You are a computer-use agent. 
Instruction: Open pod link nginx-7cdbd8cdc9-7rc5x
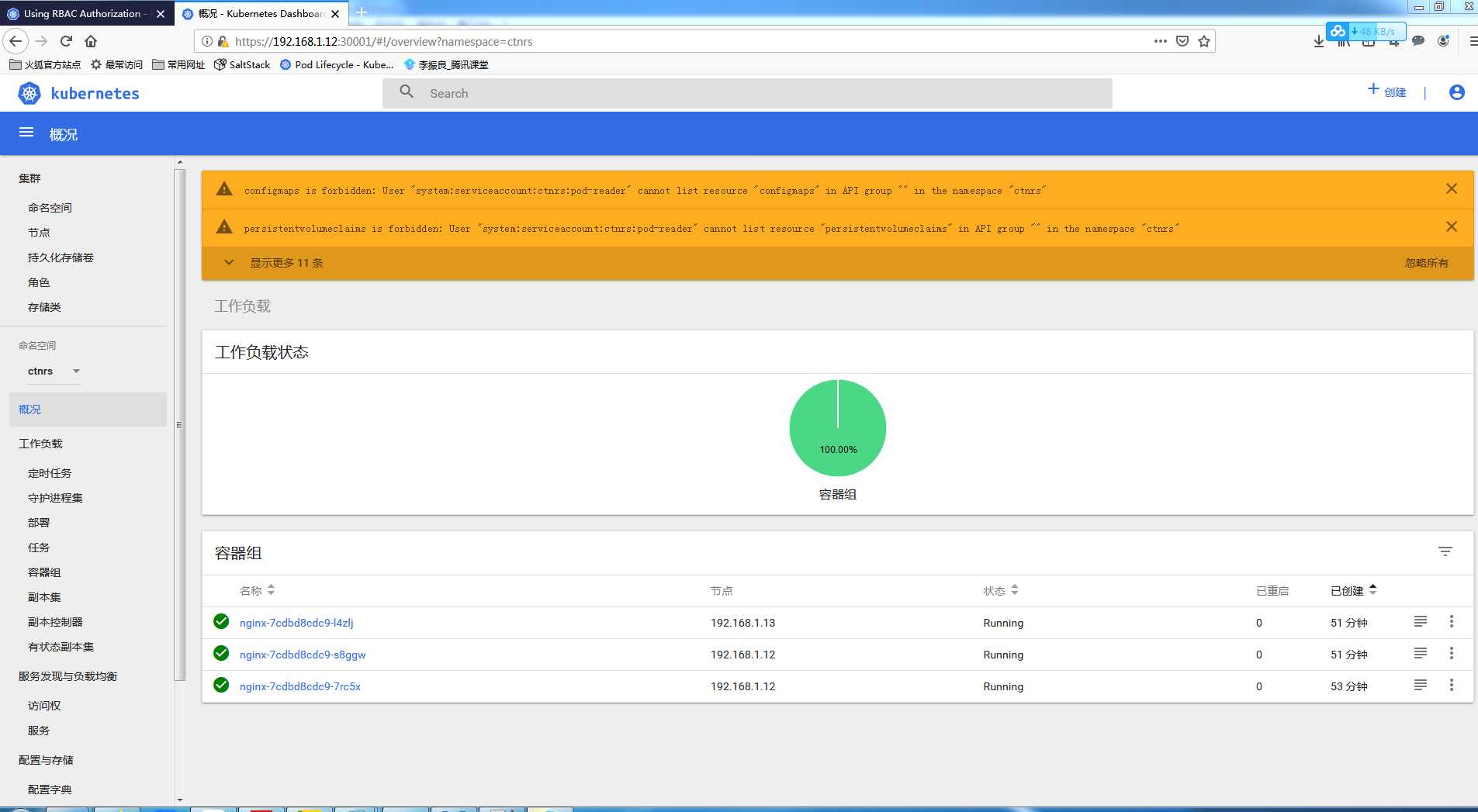pos(300,686)
